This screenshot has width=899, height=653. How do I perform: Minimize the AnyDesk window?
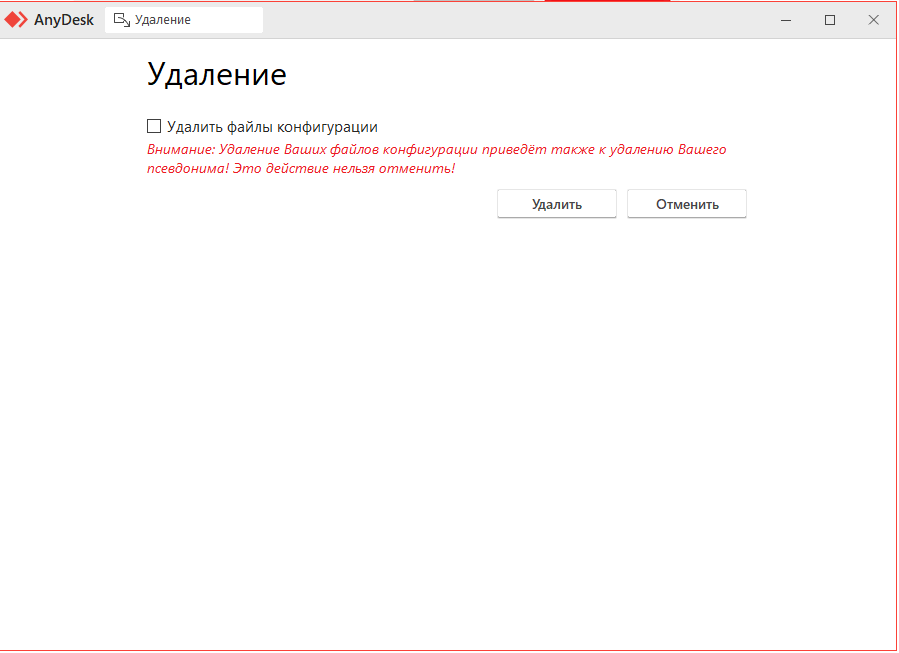787,20
